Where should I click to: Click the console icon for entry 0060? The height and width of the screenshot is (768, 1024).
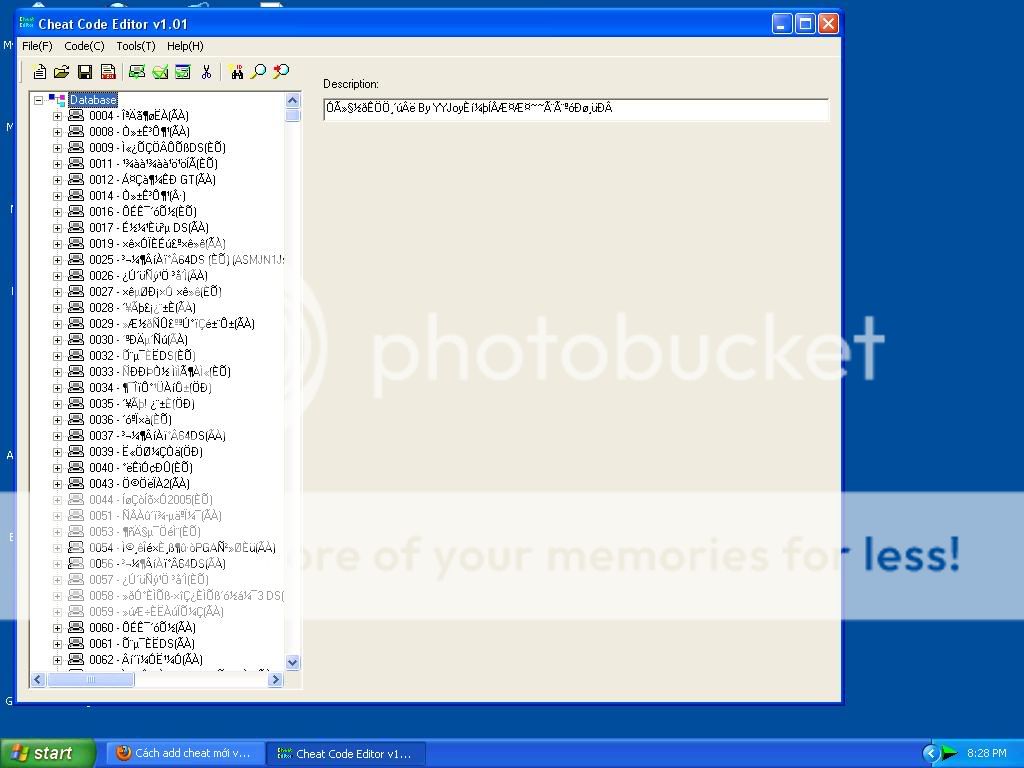click(76, 628)
